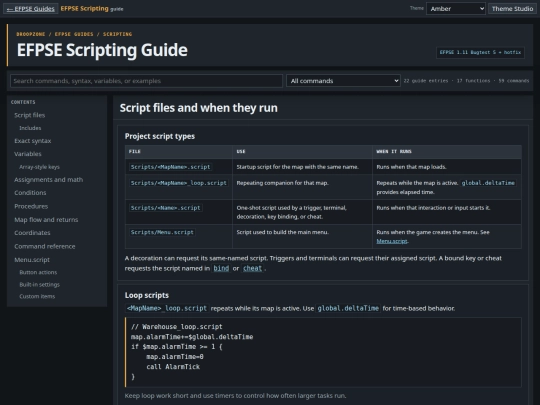Viewport: 540px width, 405px height.
Task: Expand the All commands filter dropdown
Action: [x=343, y=81]
